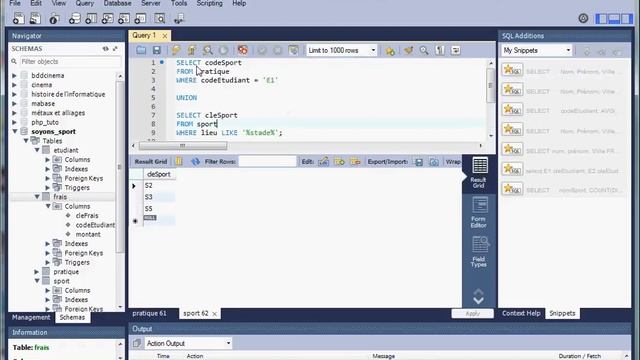Toggle the left sidebar panel icon
Screen dimensions: 640x360
click(x=601, y=18)
